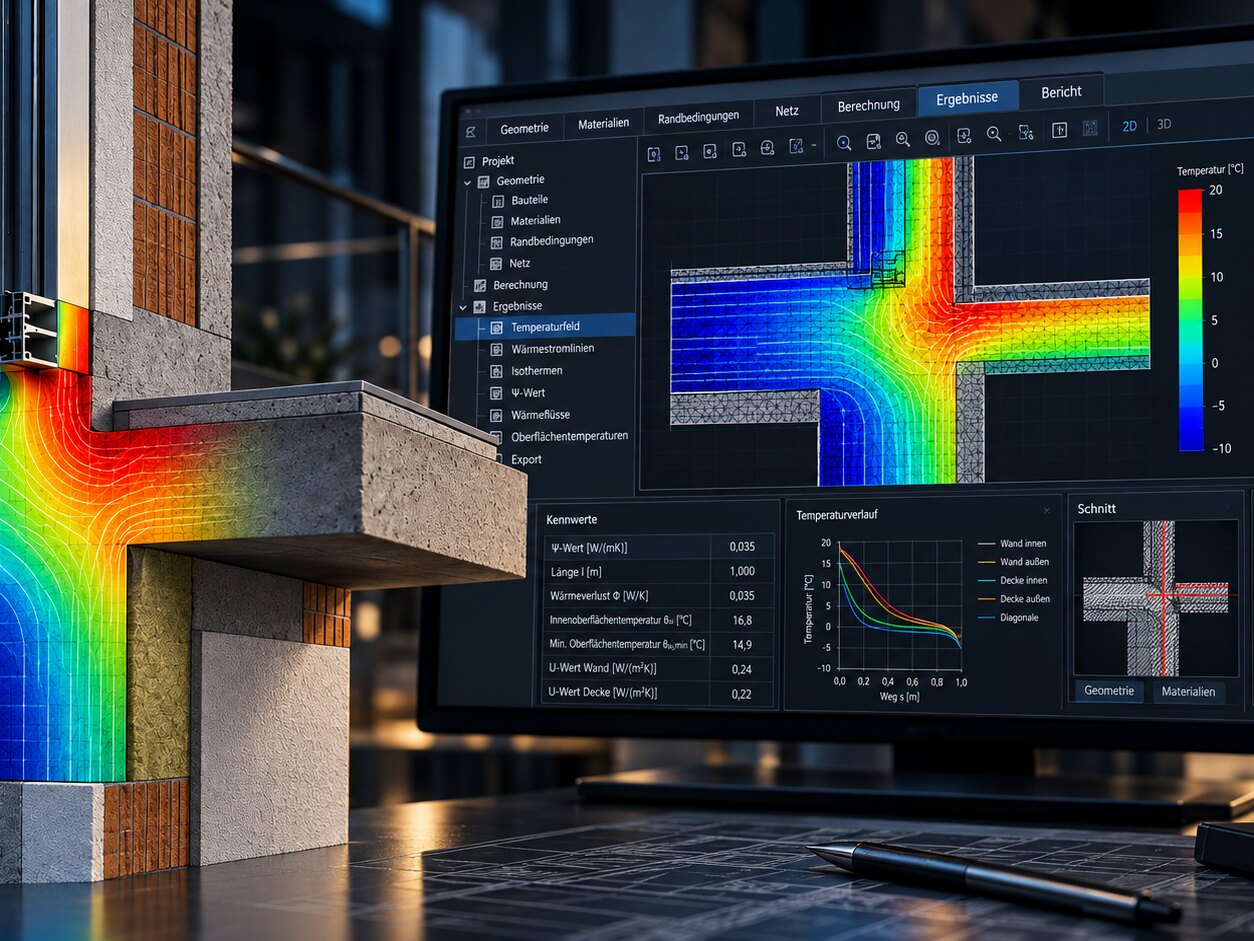Click the U-Wert Wand value 0,24
This screenshot has height=941, width=1254.
point(742,668)
